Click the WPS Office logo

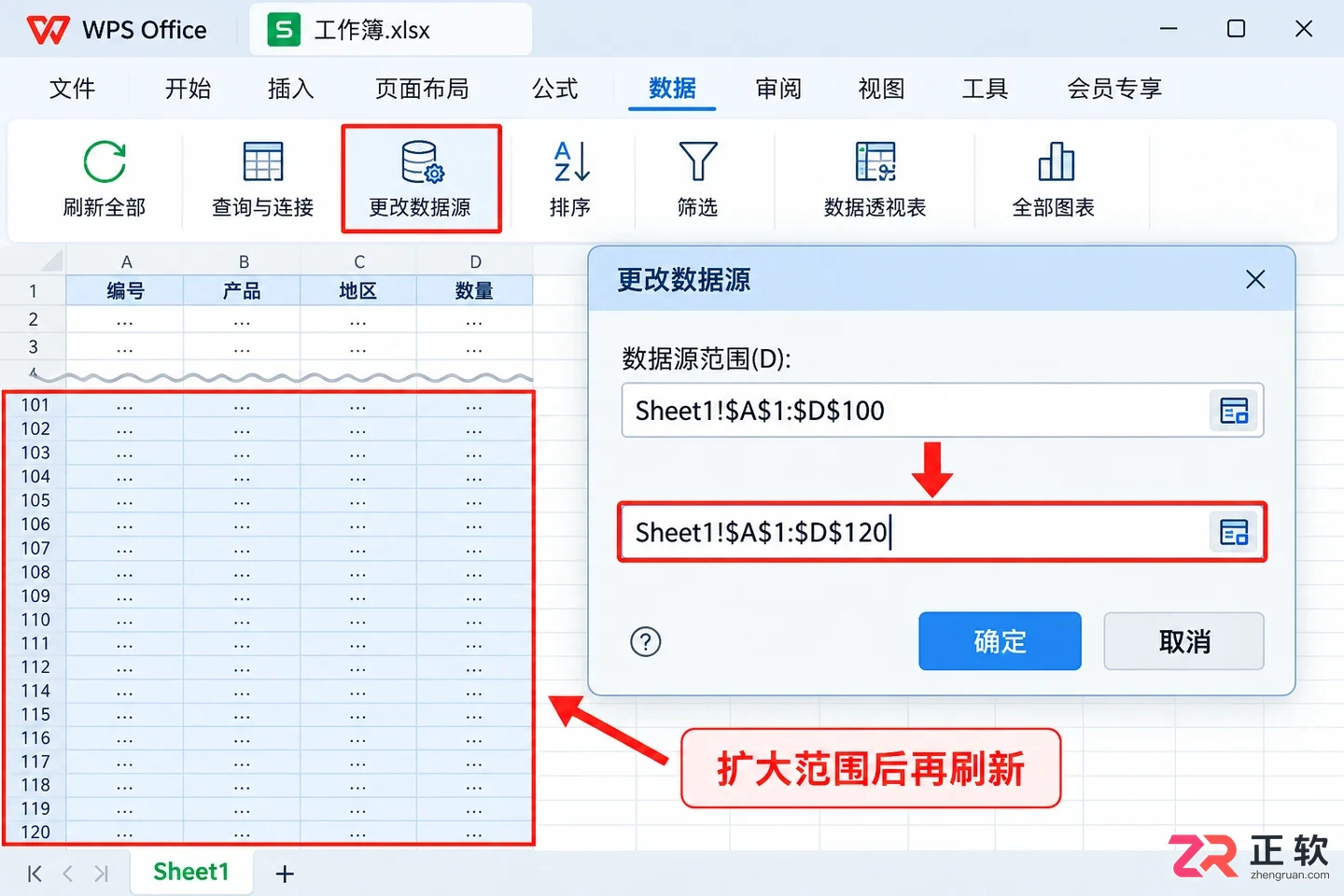(49, 30)
